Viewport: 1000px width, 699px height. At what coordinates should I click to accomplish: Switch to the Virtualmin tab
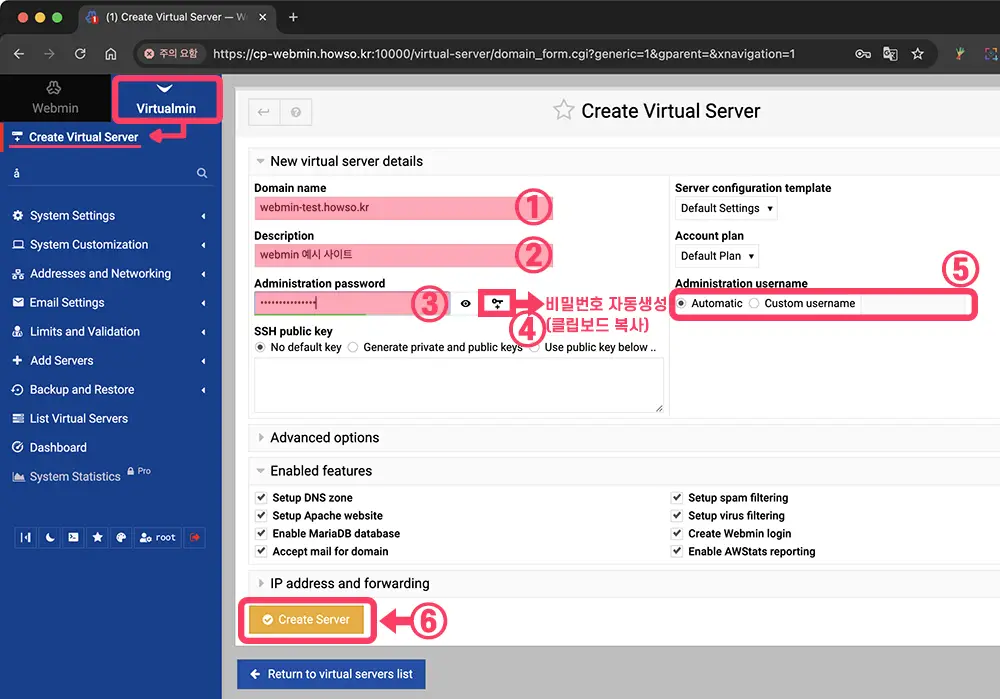[x=166, y=99]
